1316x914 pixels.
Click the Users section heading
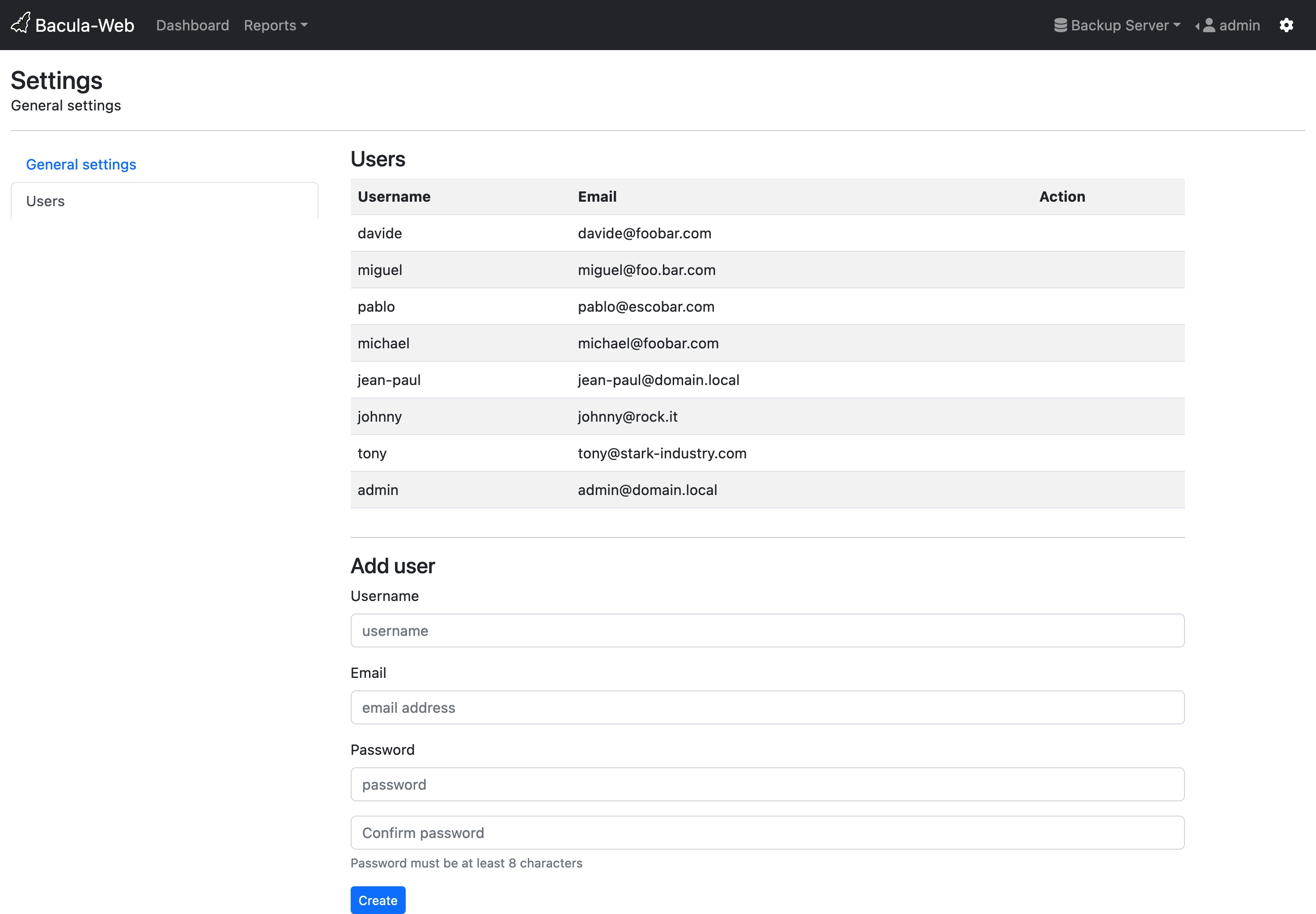(x=378, y=159)
